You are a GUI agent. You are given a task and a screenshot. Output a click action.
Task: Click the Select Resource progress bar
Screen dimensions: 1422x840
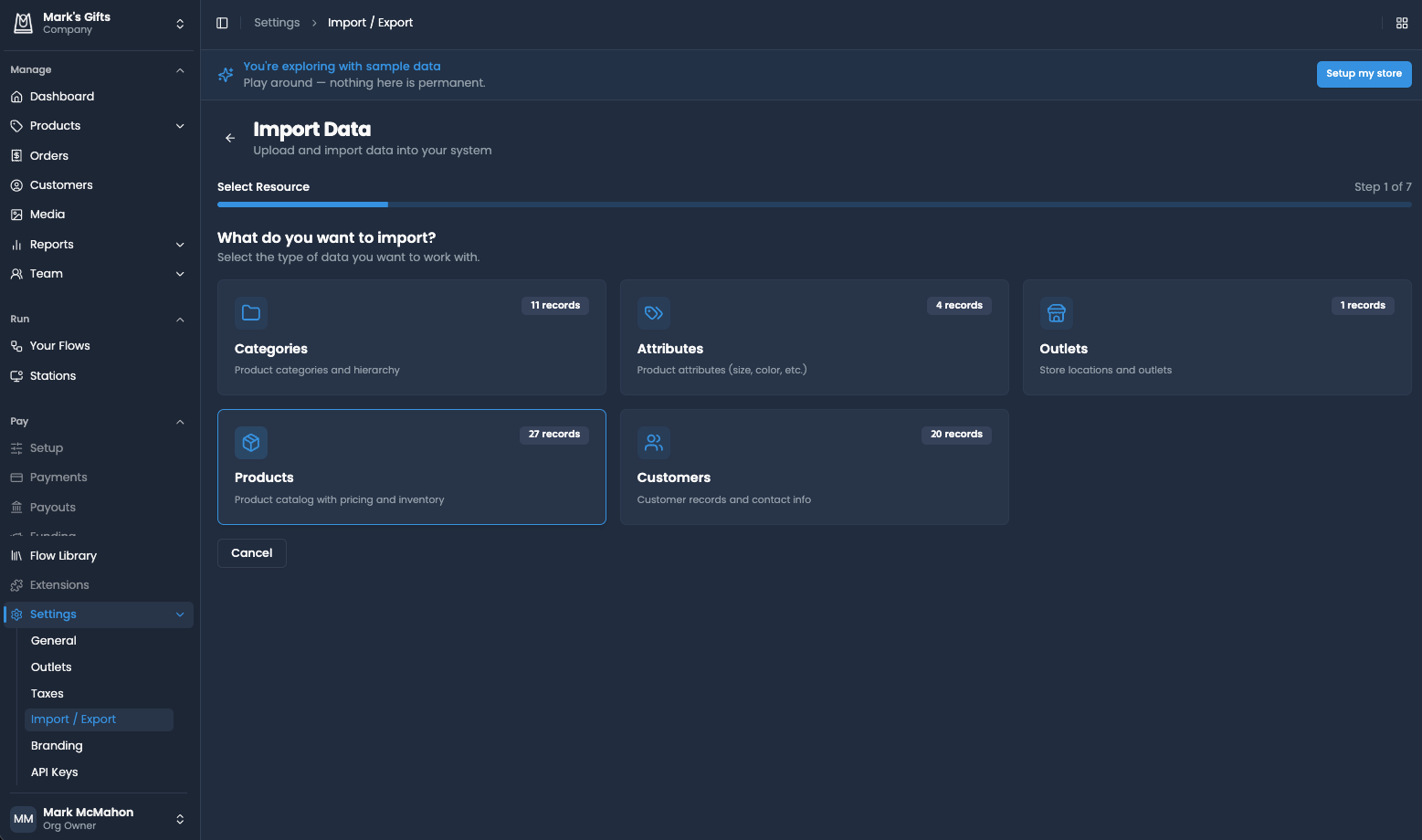tap(815, 205)
